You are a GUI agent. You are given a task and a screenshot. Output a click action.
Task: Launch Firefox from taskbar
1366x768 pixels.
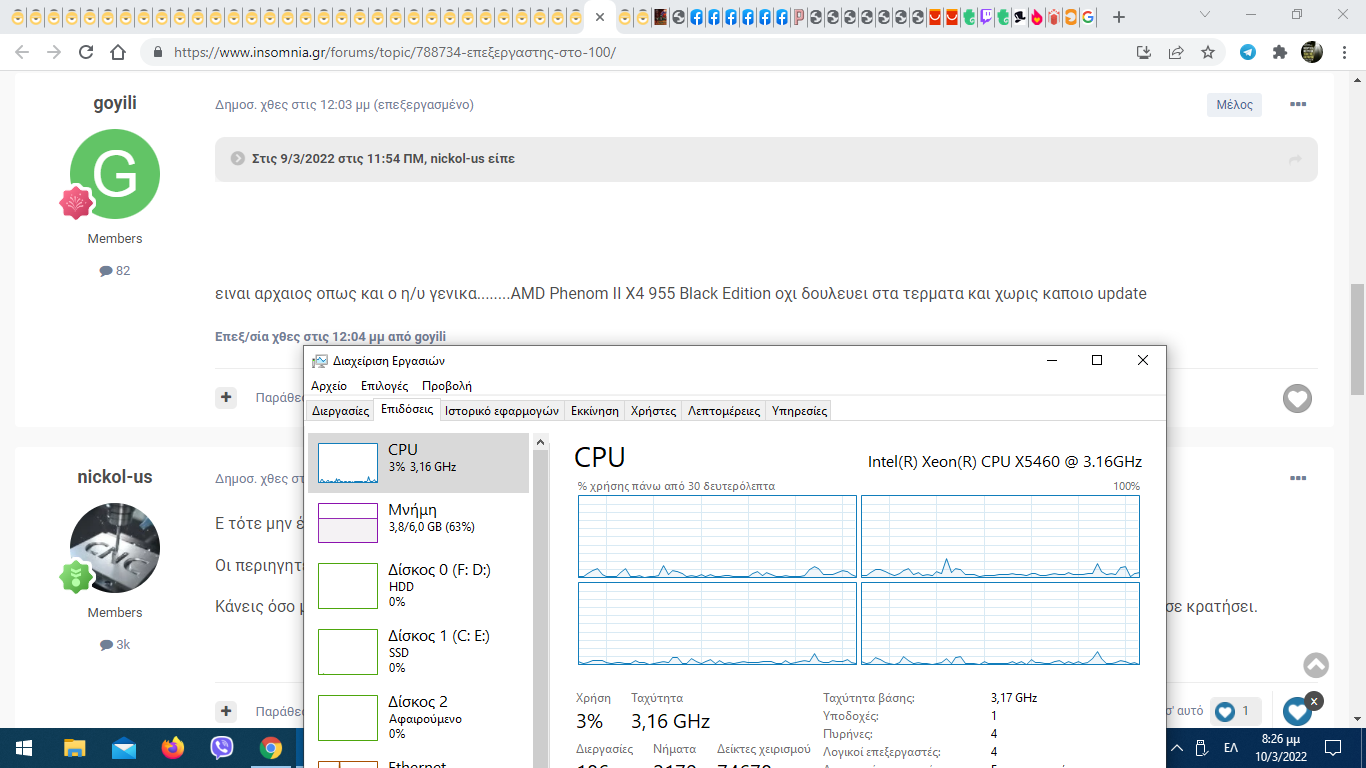(x=173, y=748)
